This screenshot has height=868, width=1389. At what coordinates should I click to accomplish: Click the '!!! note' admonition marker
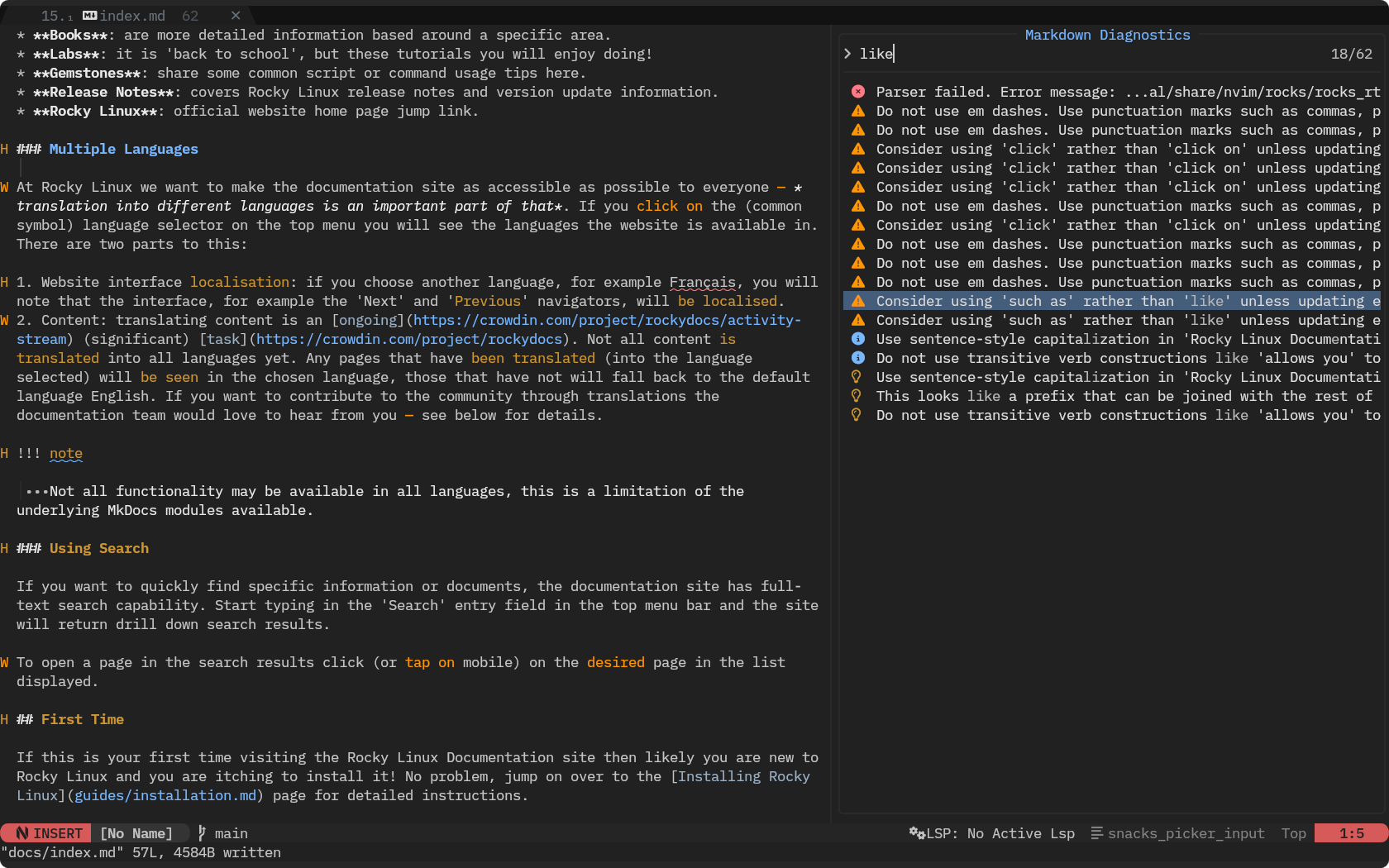[50, 453]
